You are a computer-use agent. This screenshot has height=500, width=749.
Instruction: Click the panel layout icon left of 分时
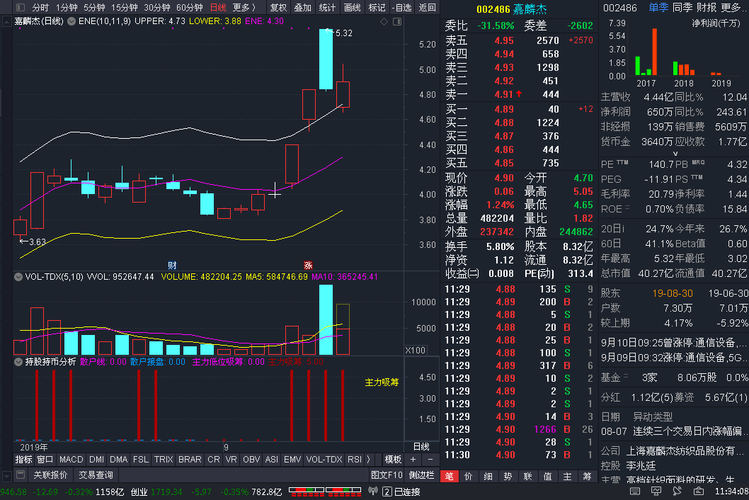[20, 7]
